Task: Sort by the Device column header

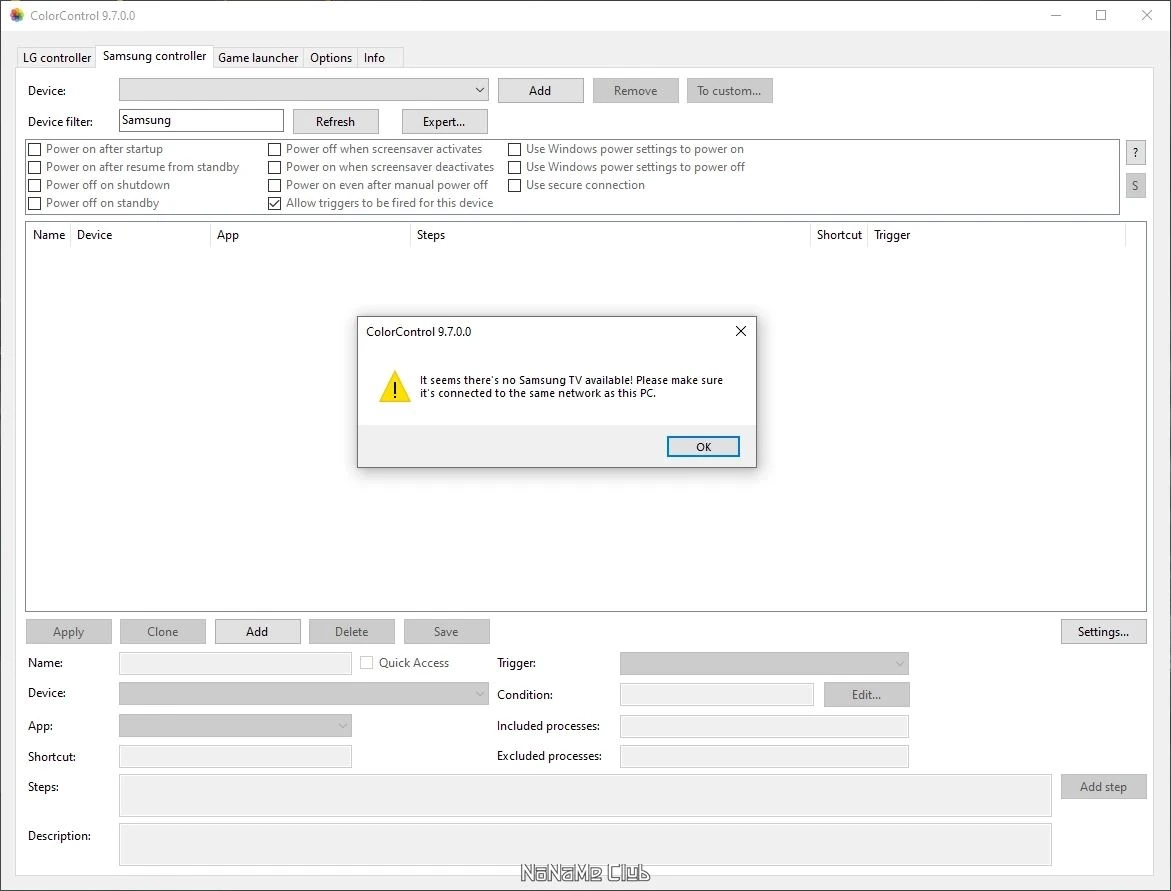Action: click(140, 235)
